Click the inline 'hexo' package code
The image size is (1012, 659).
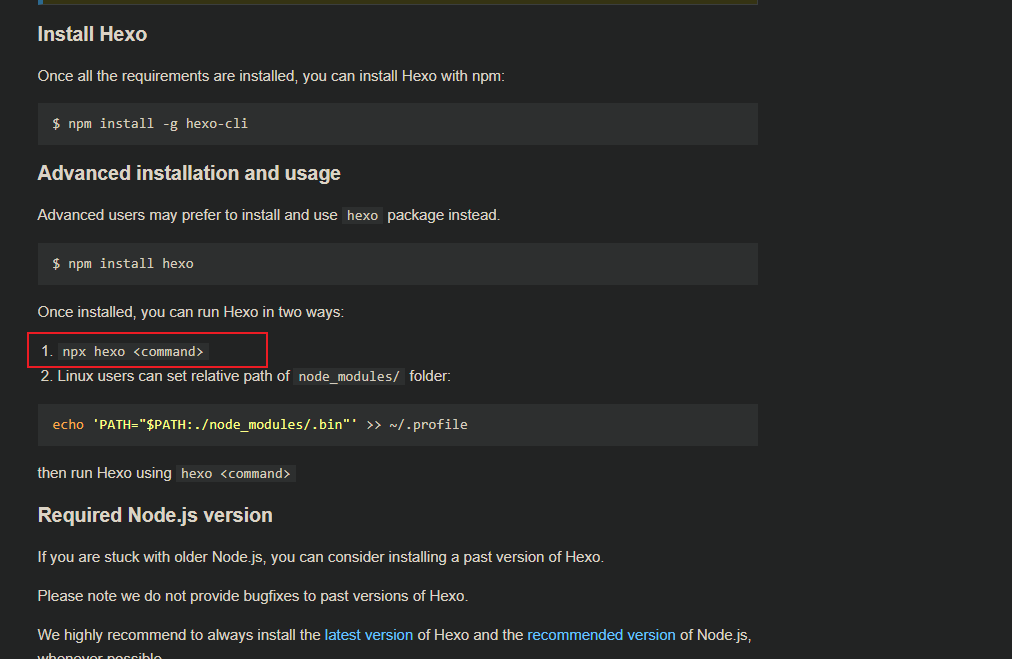[362, 216]
